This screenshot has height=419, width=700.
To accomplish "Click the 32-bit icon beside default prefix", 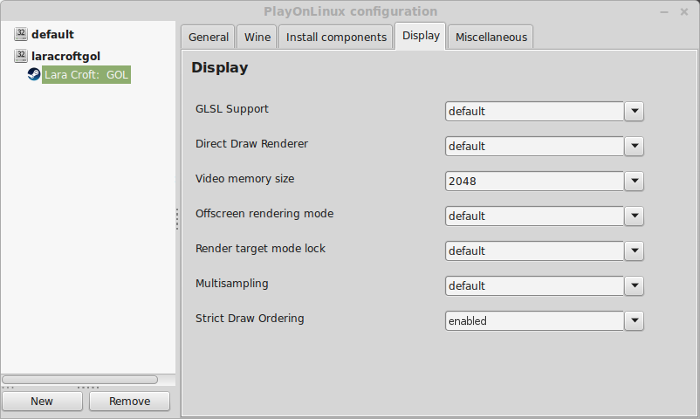I will (x=21, y=34).
